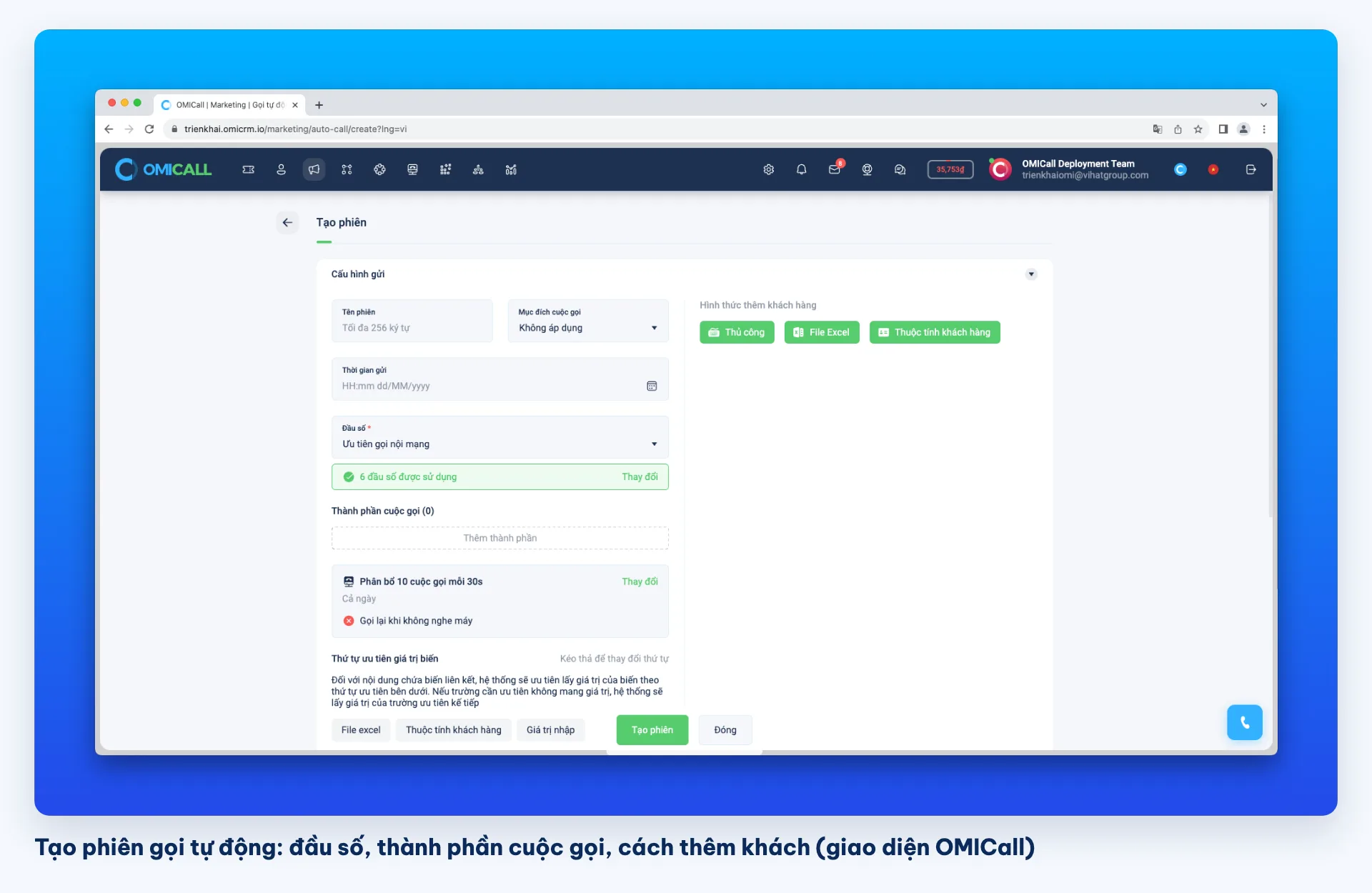Open the notifications bell
This screenshot has height=893, width=1372.
(x=801, y=169)
